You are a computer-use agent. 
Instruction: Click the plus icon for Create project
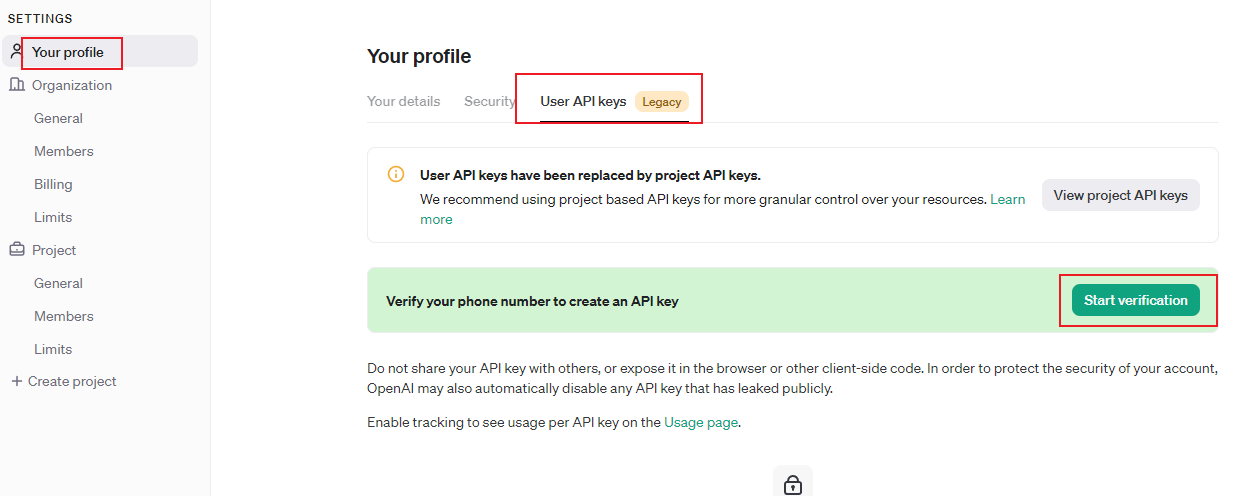[16, 381]
